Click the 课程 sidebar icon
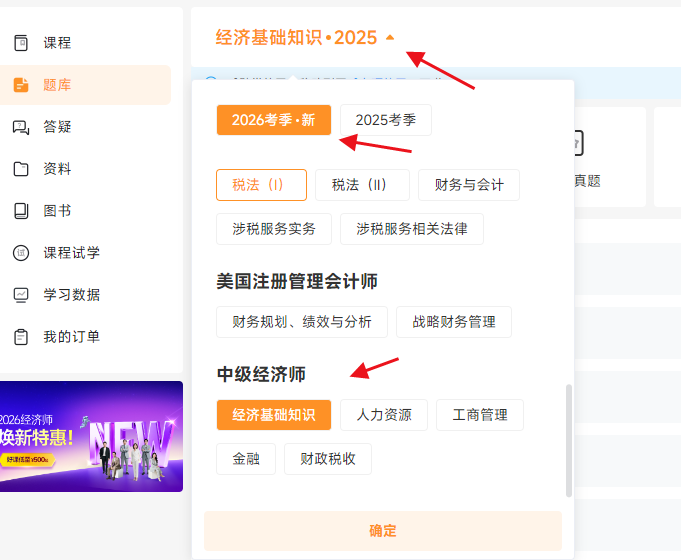 pyautogui.click(x=20, y=43)
